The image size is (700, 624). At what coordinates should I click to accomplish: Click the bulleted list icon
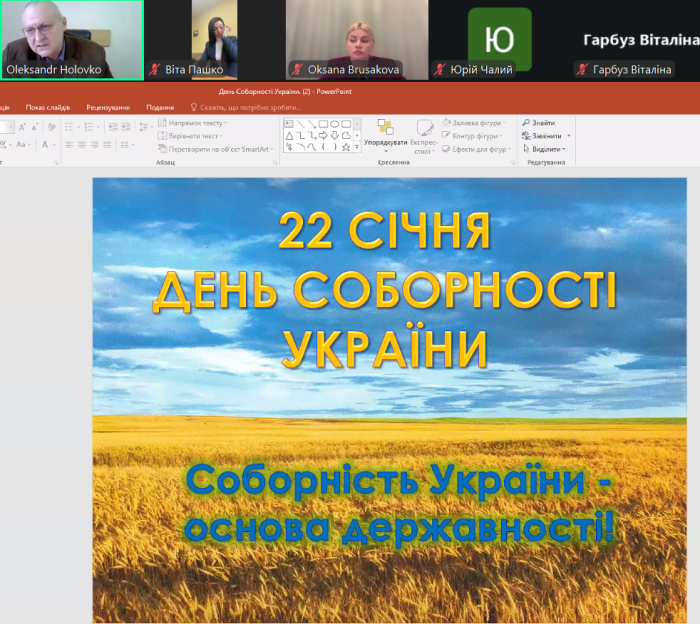pos(70,127)
